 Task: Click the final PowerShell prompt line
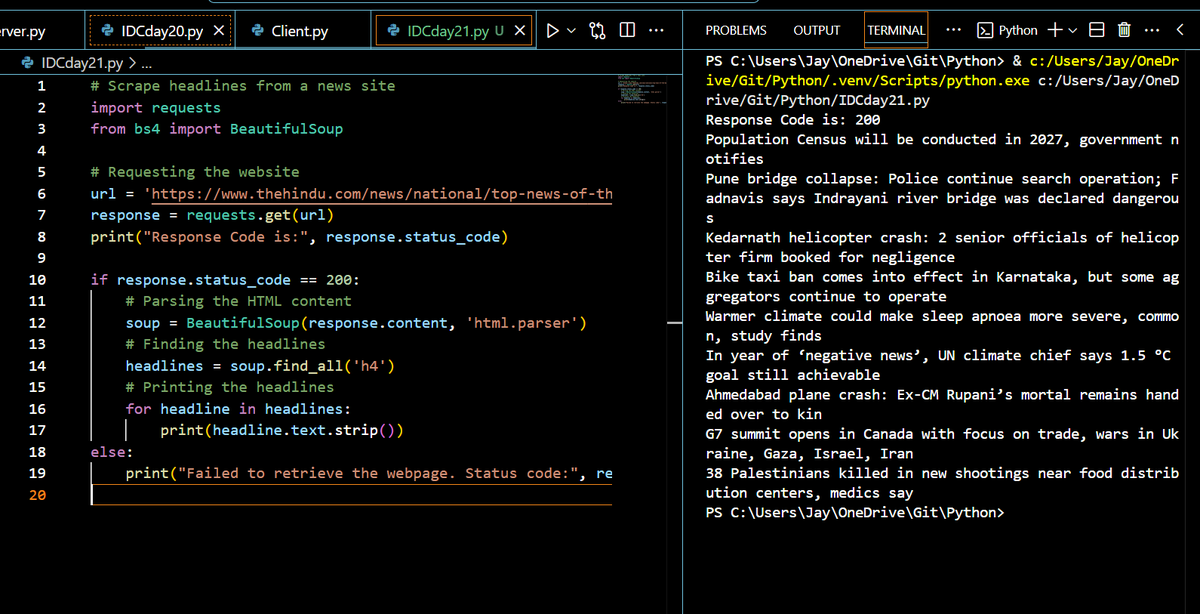(x=854, y=513)
